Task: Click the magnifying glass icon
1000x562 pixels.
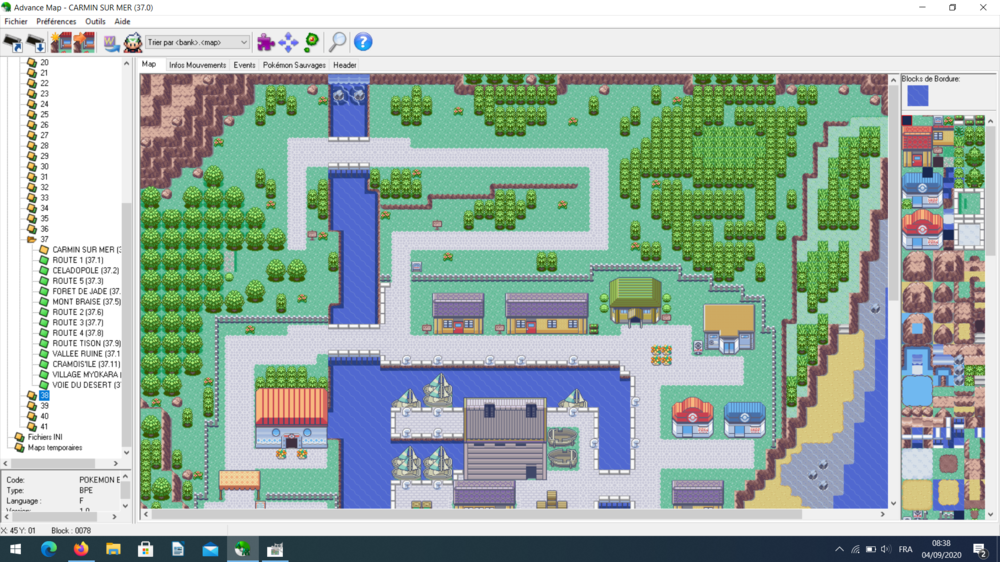Action: point(338,42)
